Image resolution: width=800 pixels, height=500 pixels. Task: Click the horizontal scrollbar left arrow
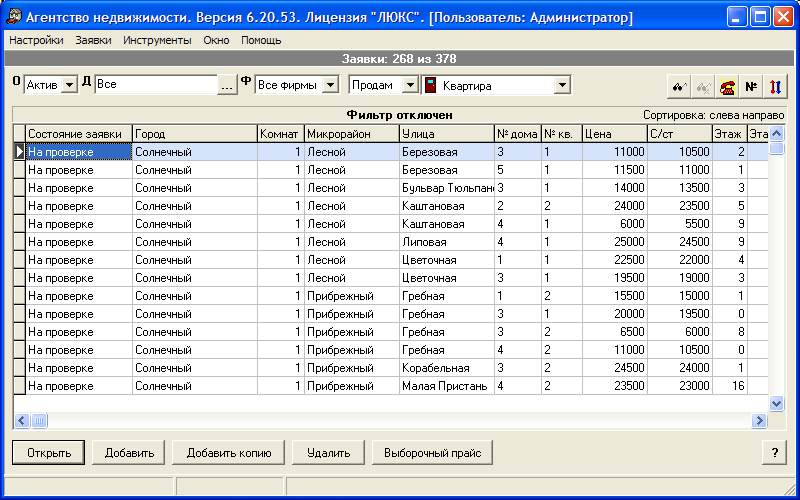pos(21,420)
